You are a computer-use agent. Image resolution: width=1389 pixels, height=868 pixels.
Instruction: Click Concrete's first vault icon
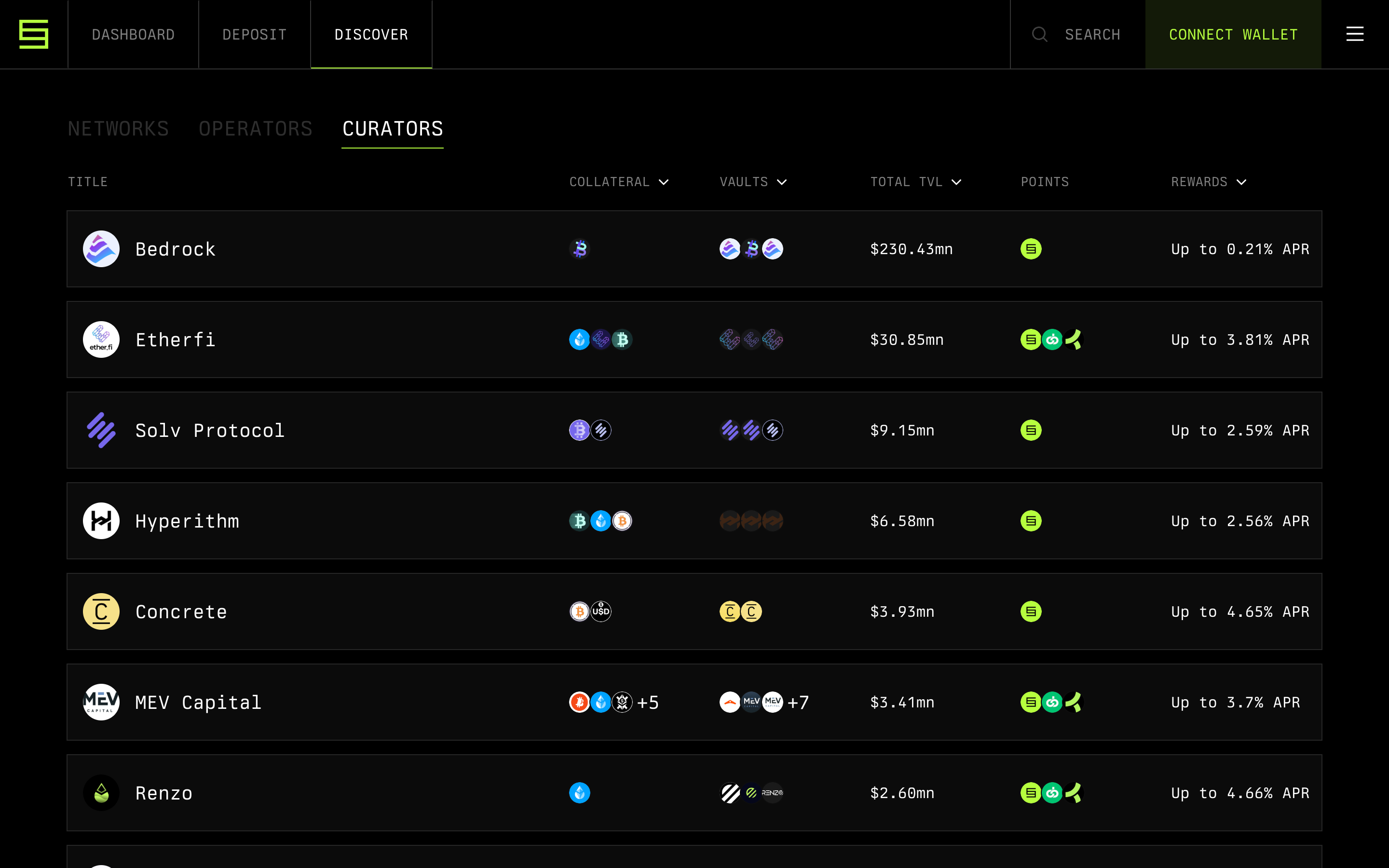(x=730, y=611)
